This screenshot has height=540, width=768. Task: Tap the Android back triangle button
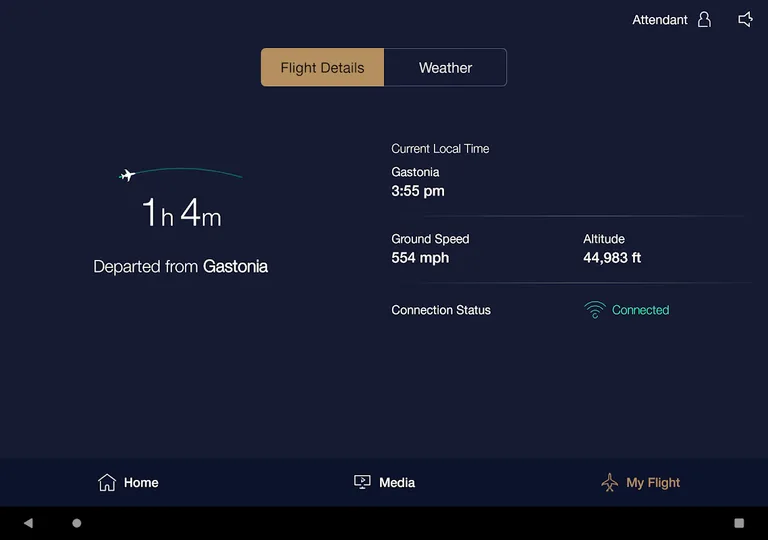pyautogui.click(x=28, y=523)
